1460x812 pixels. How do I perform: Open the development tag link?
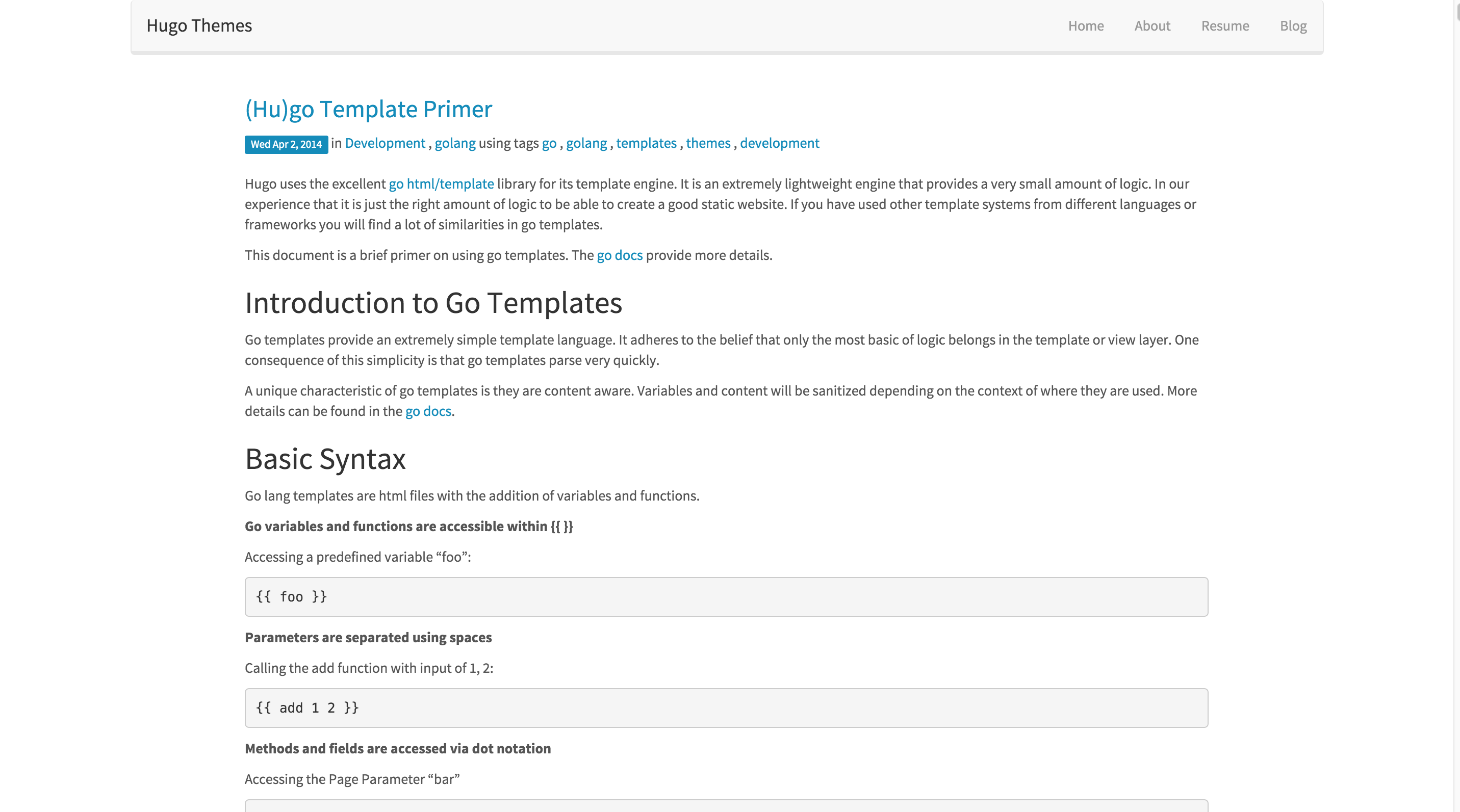779,143
